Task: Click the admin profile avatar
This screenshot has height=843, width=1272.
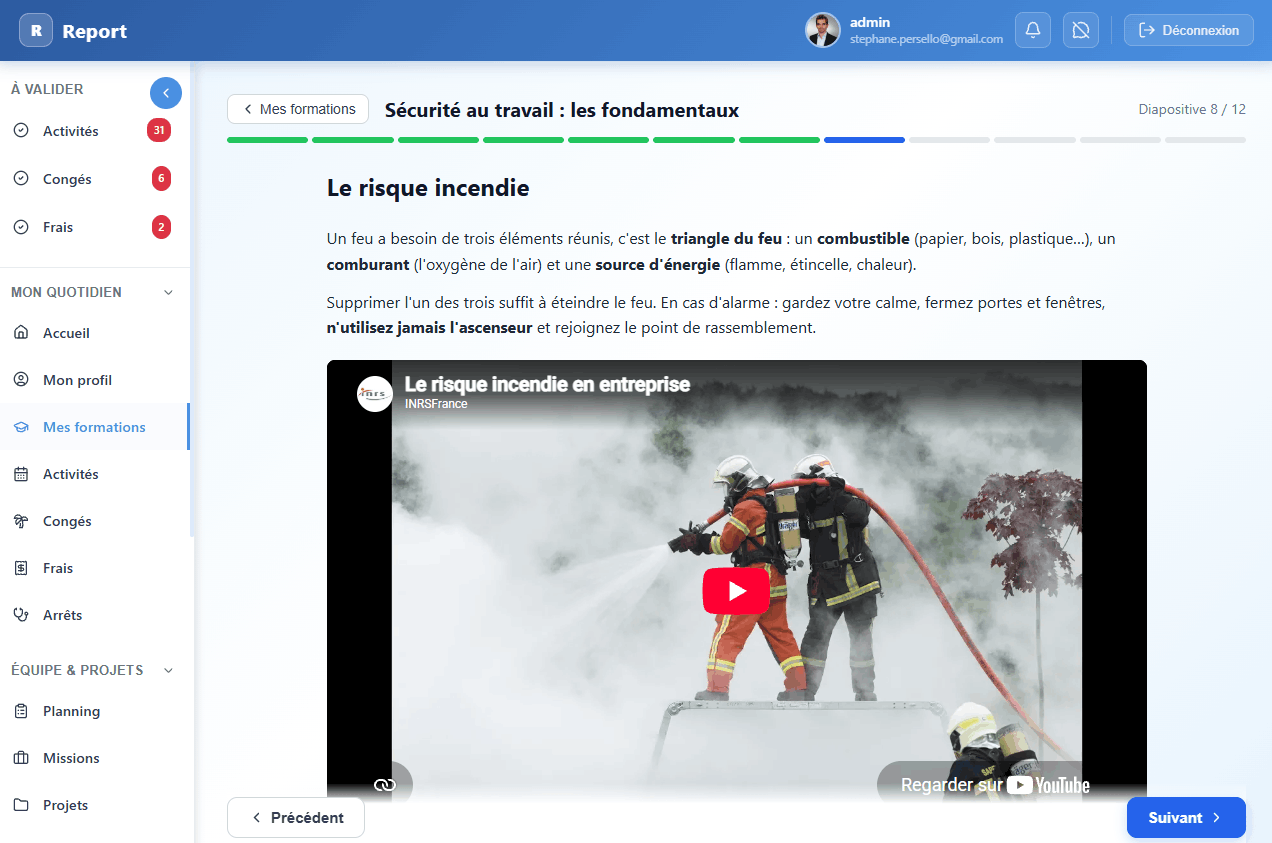Action: point(823,30)
